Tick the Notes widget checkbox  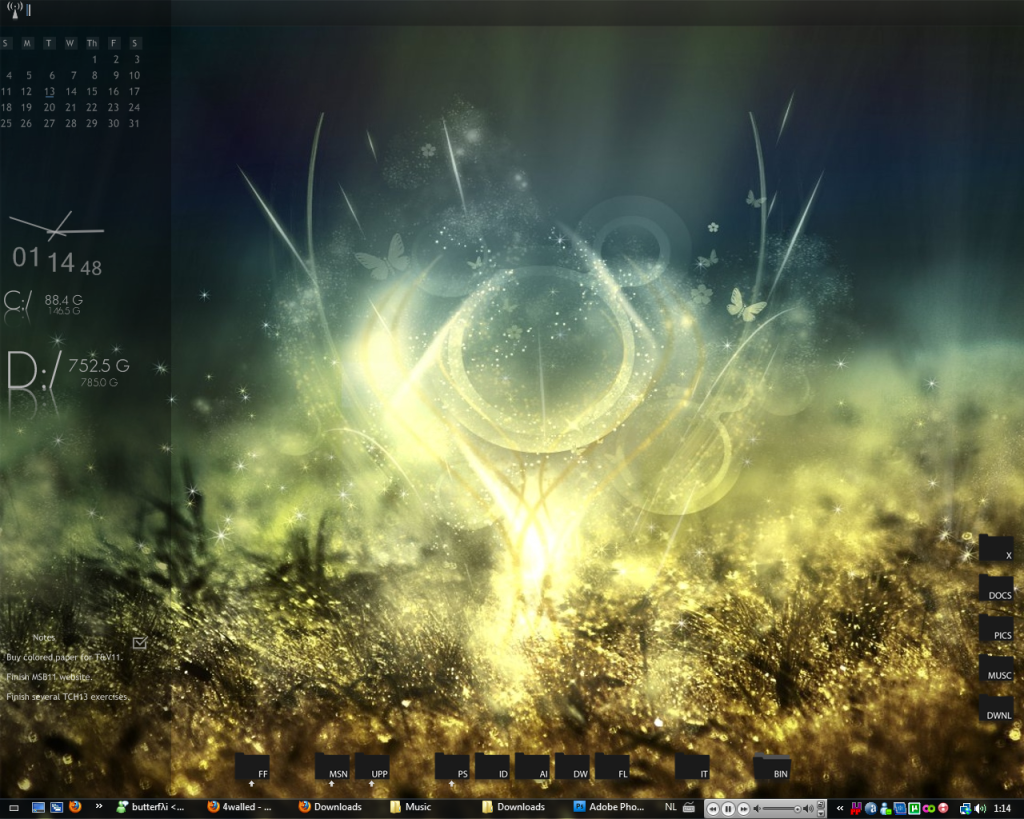(139, 643)
